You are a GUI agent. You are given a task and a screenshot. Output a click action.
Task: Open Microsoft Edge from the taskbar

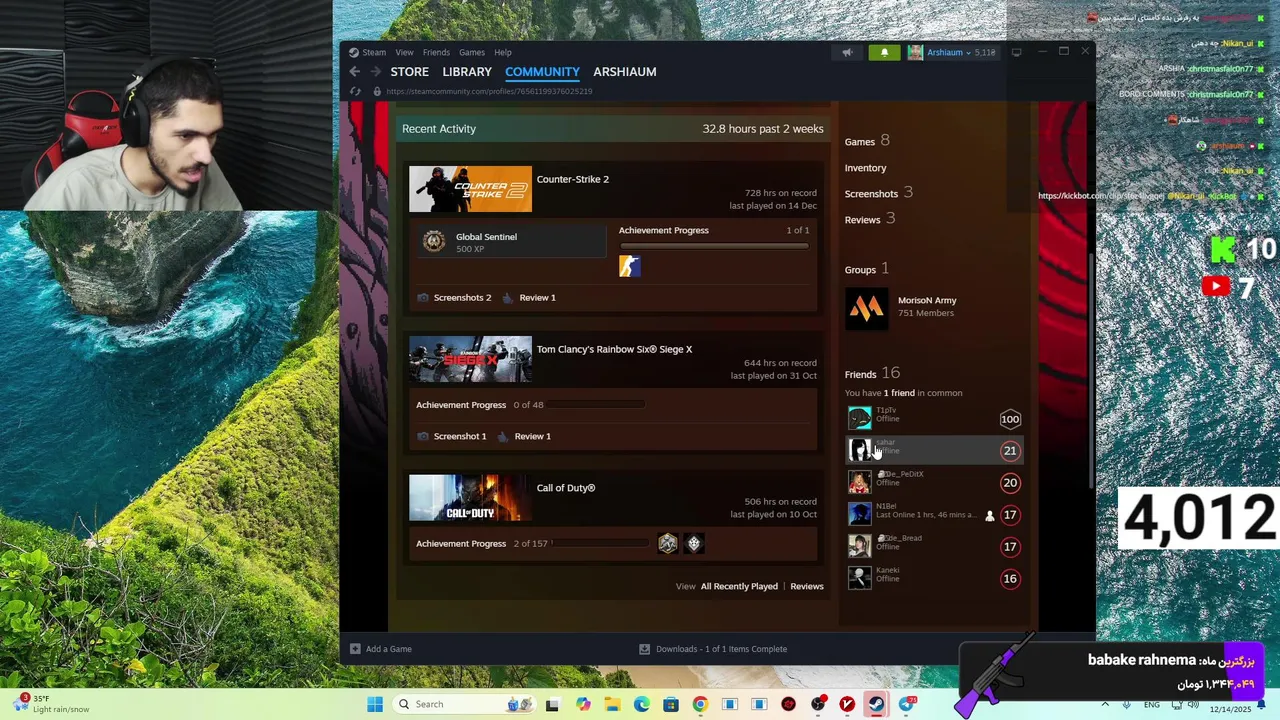(641, 704)
